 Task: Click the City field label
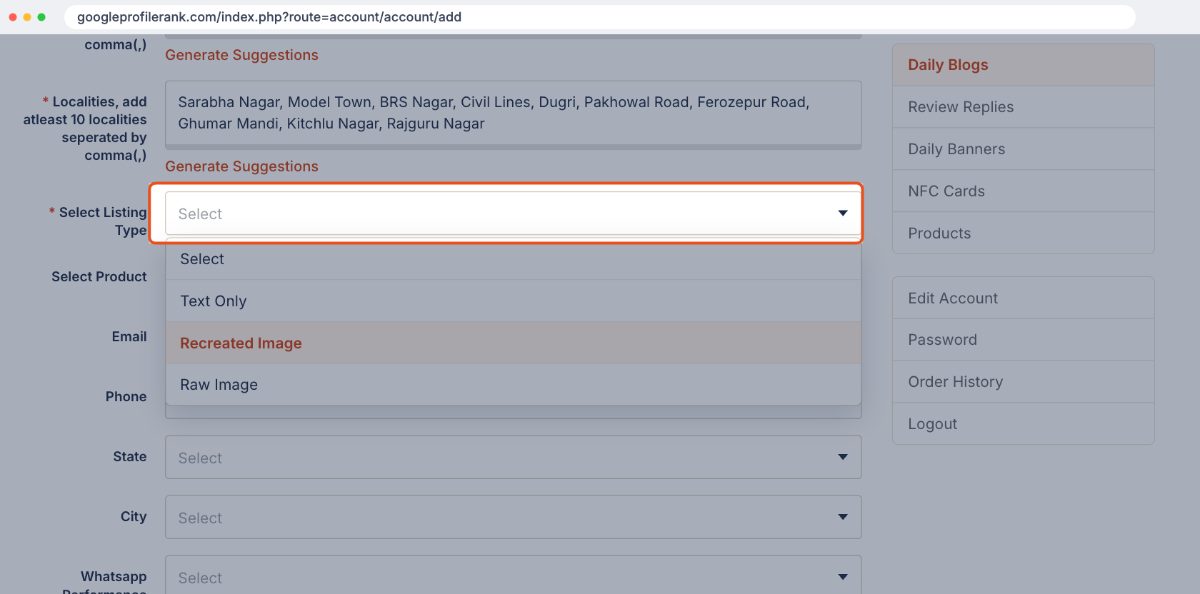click(134, 517)
